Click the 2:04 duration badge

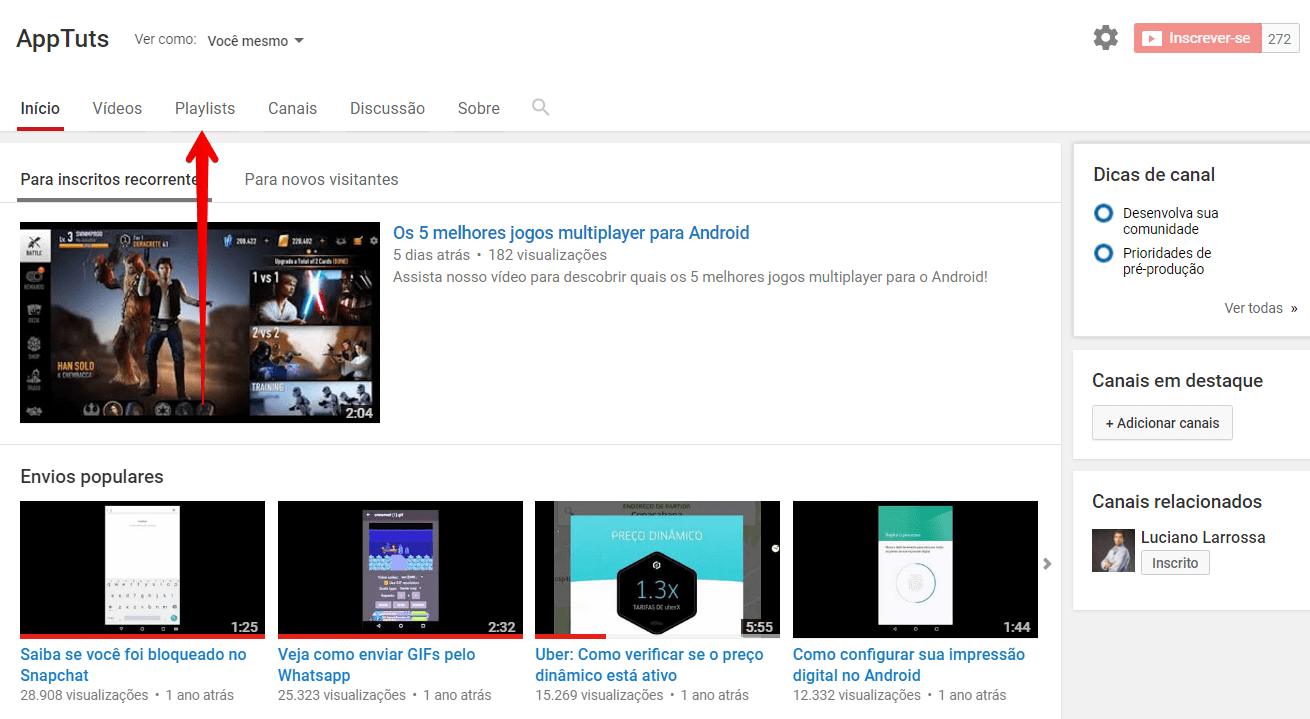[x=359, y=412]
